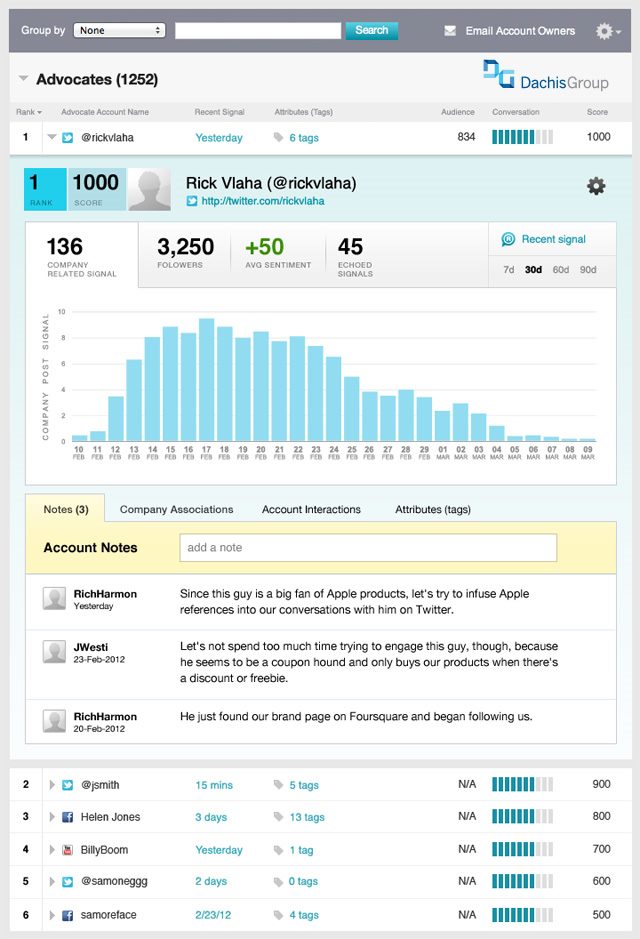
Task: Open the Group by None dropdown
Action: 119,30
